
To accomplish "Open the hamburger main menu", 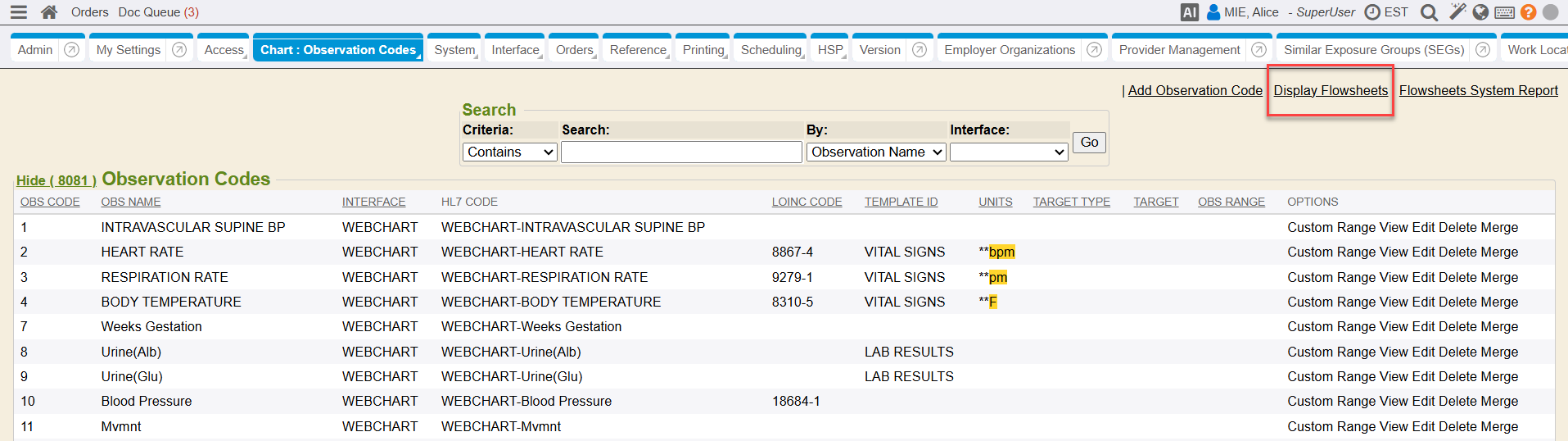I will click(18, 12).
